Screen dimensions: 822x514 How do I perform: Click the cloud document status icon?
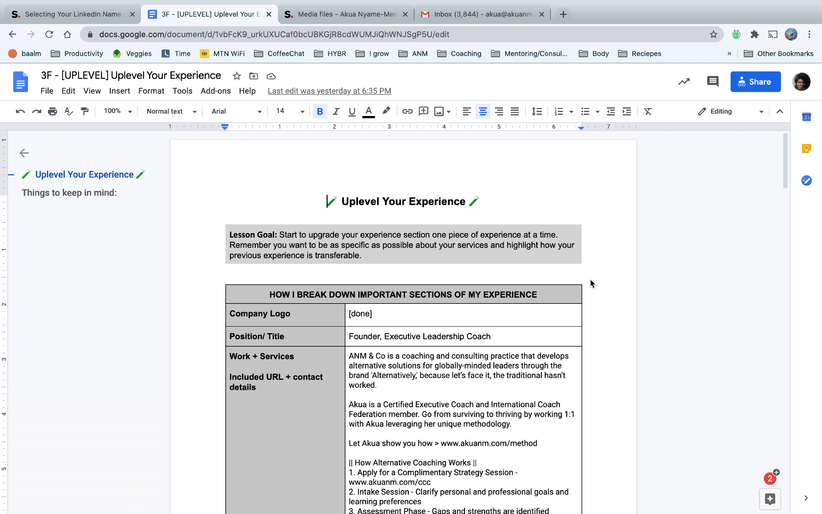pos(271,76)
